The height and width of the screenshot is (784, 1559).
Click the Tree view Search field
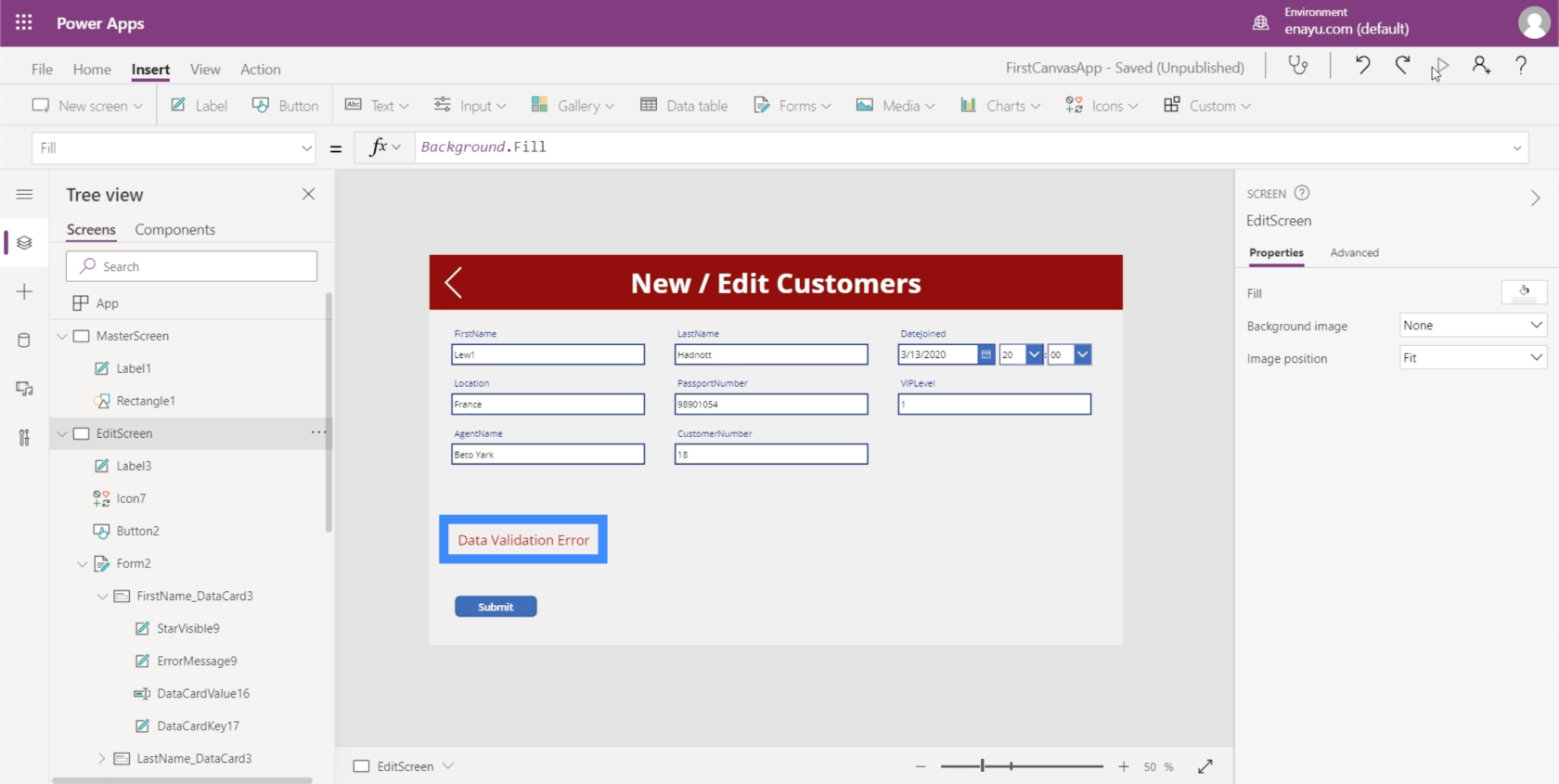(191, 266)
